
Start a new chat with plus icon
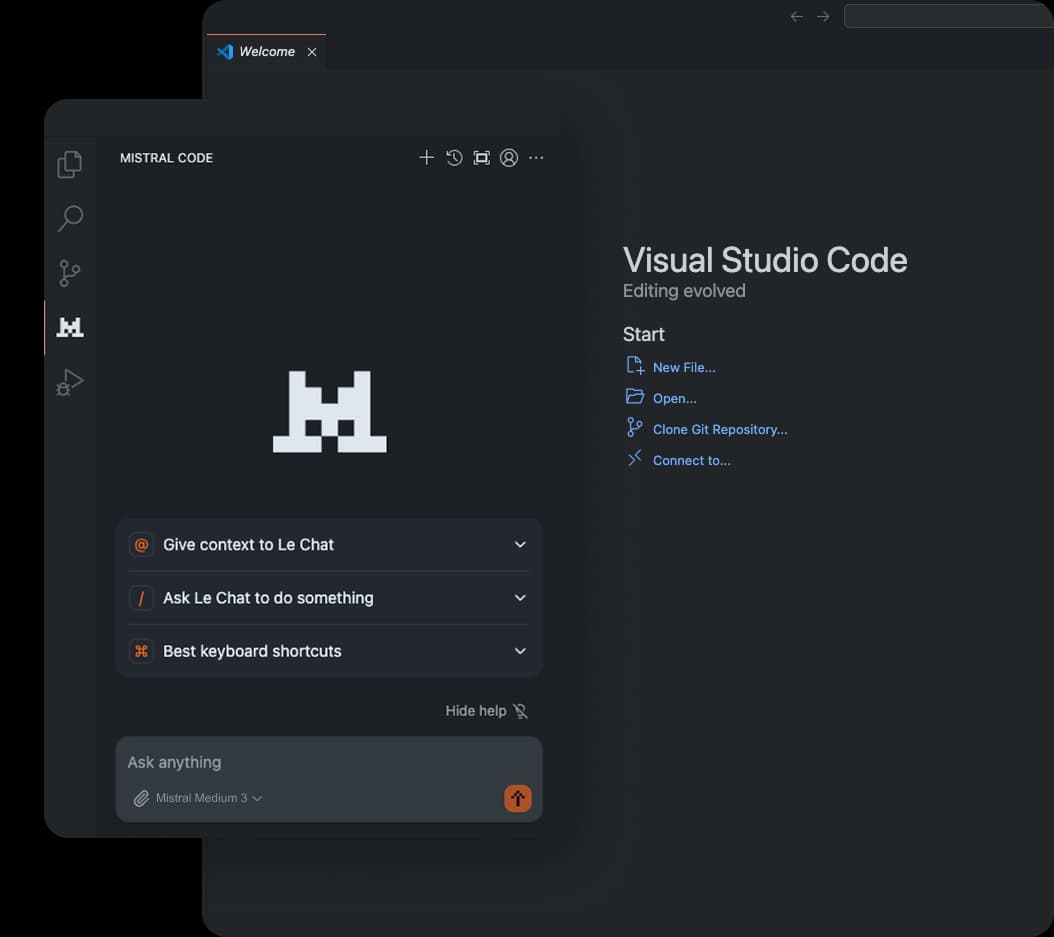[x=426, y=157]
